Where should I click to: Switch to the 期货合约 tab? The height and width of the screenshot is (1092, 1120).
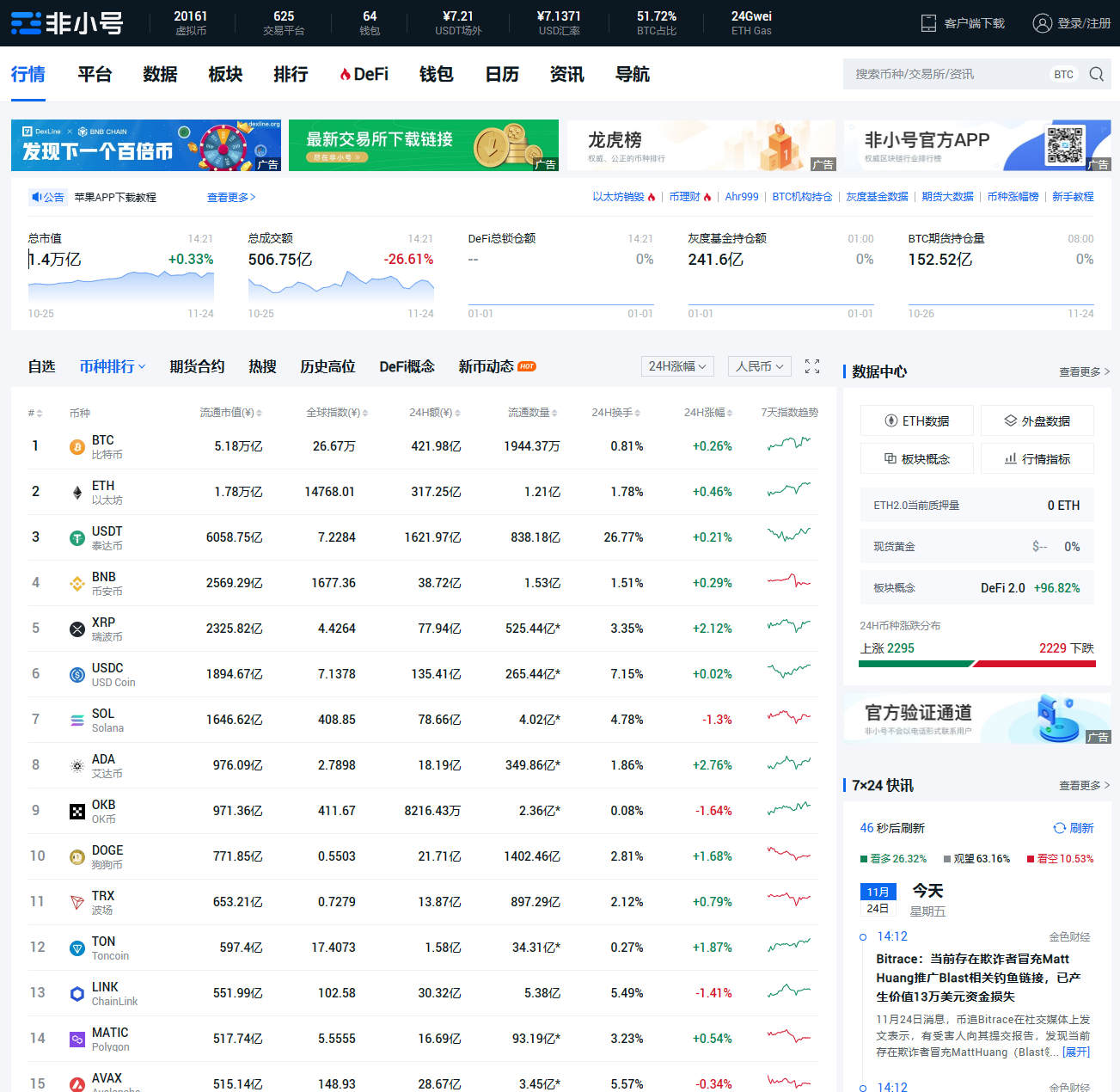[x=197, y=366]
